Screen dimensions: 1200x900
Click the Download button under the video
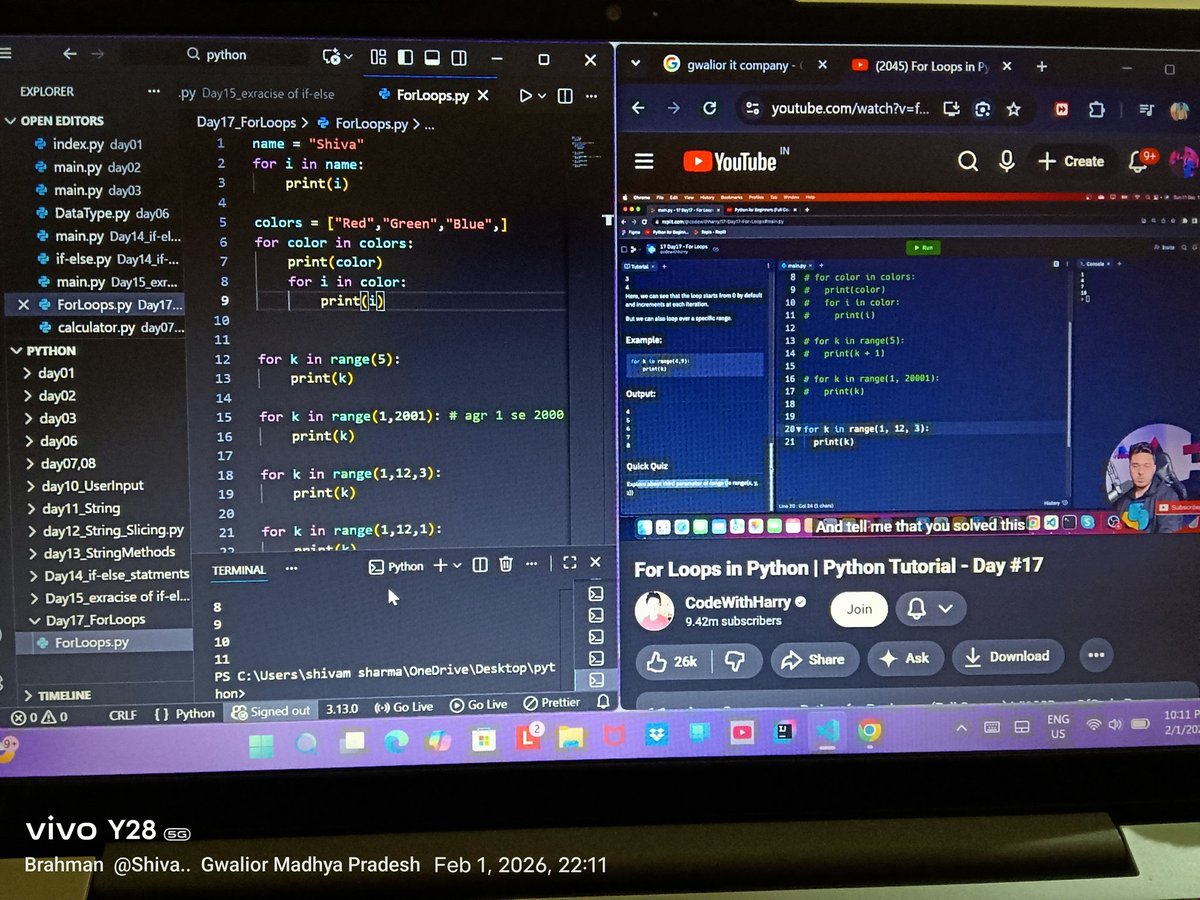(x=1007, y=656)
